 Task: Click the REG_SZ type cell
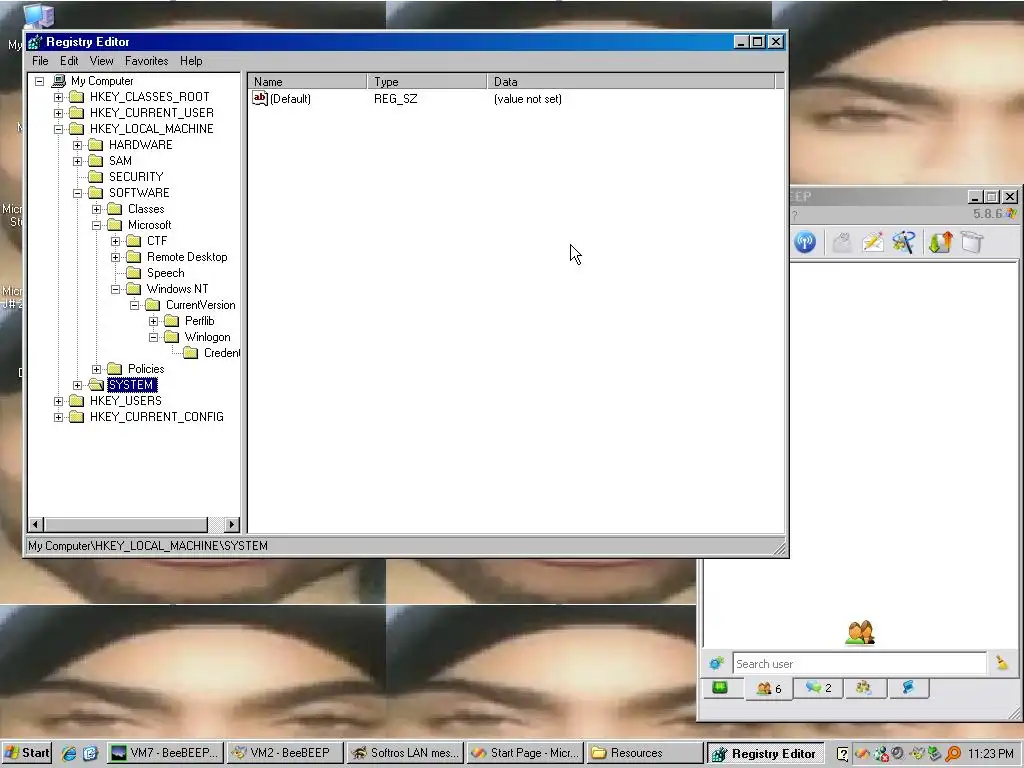pos(395,99)
